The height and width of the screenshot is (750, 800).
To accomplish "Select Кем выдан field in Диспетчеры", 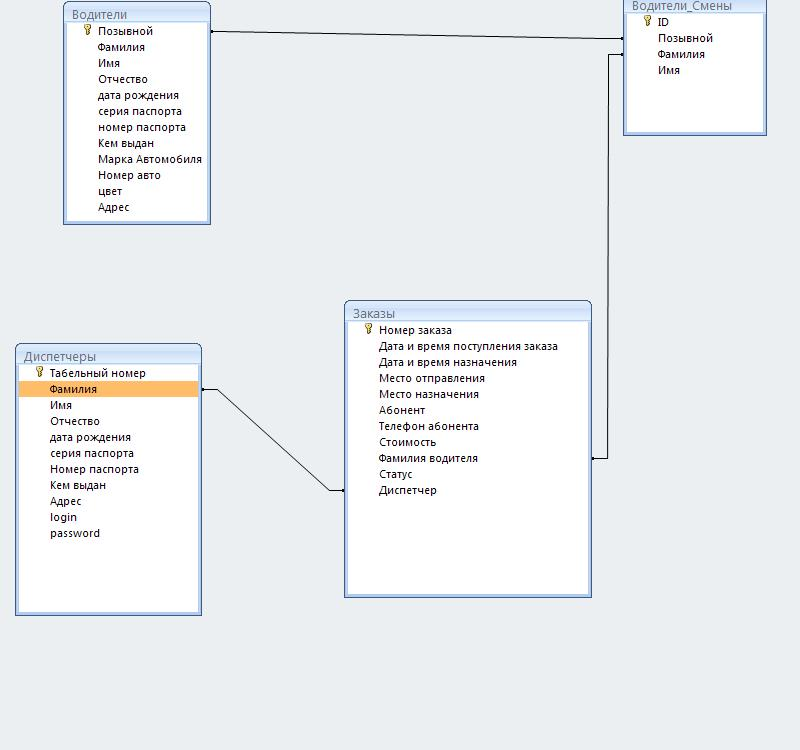I will pyautogui.click(x=78, y=485).
